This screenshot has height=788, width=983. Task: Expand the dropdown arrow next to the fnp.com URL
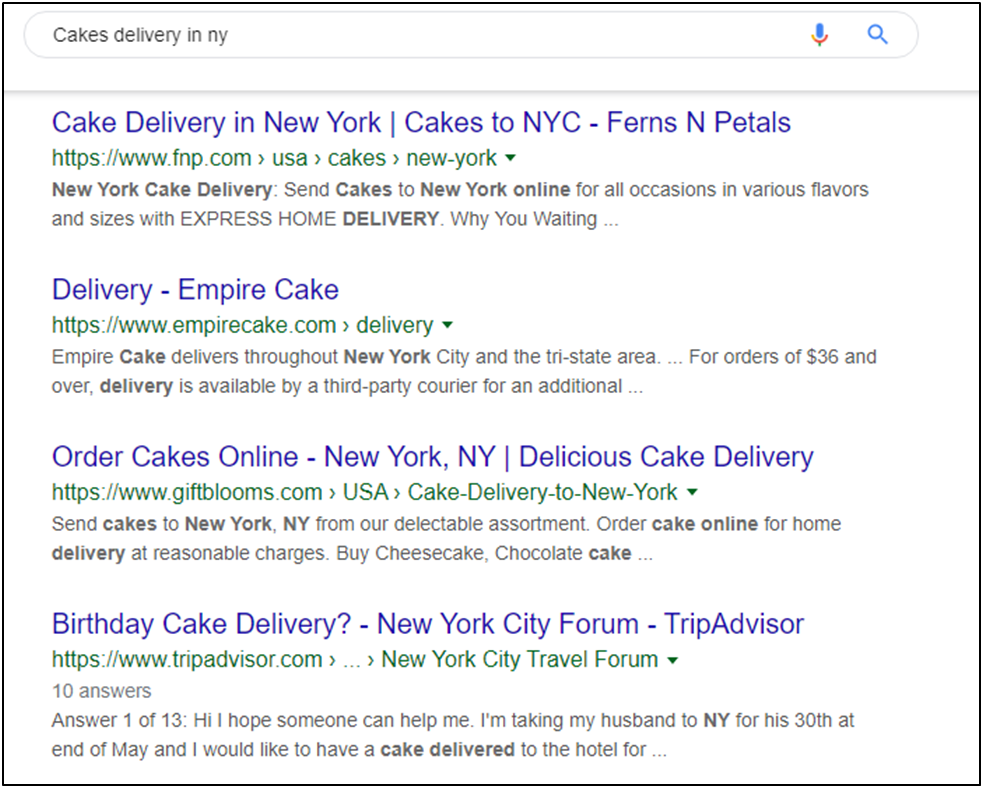click(511, 158)
